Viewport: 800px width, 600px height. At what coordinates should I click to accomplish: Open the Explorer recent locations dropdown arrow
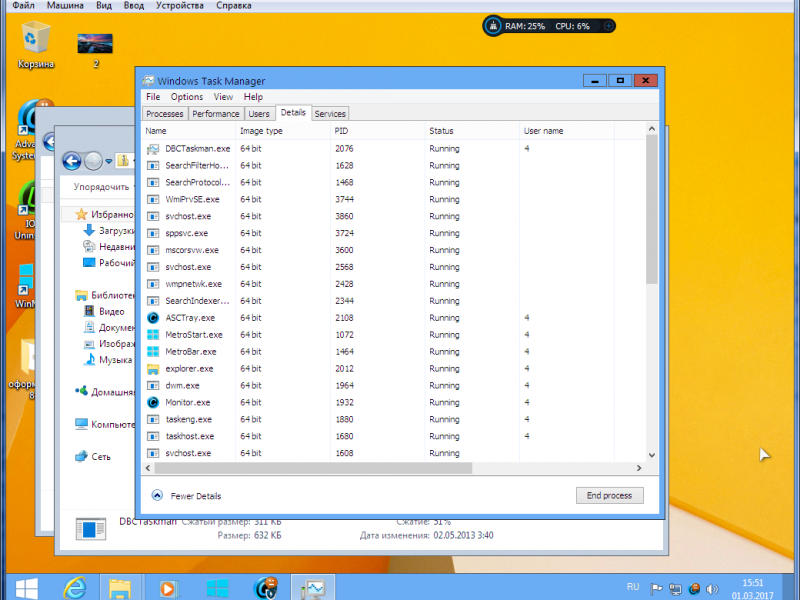point(109,162)
